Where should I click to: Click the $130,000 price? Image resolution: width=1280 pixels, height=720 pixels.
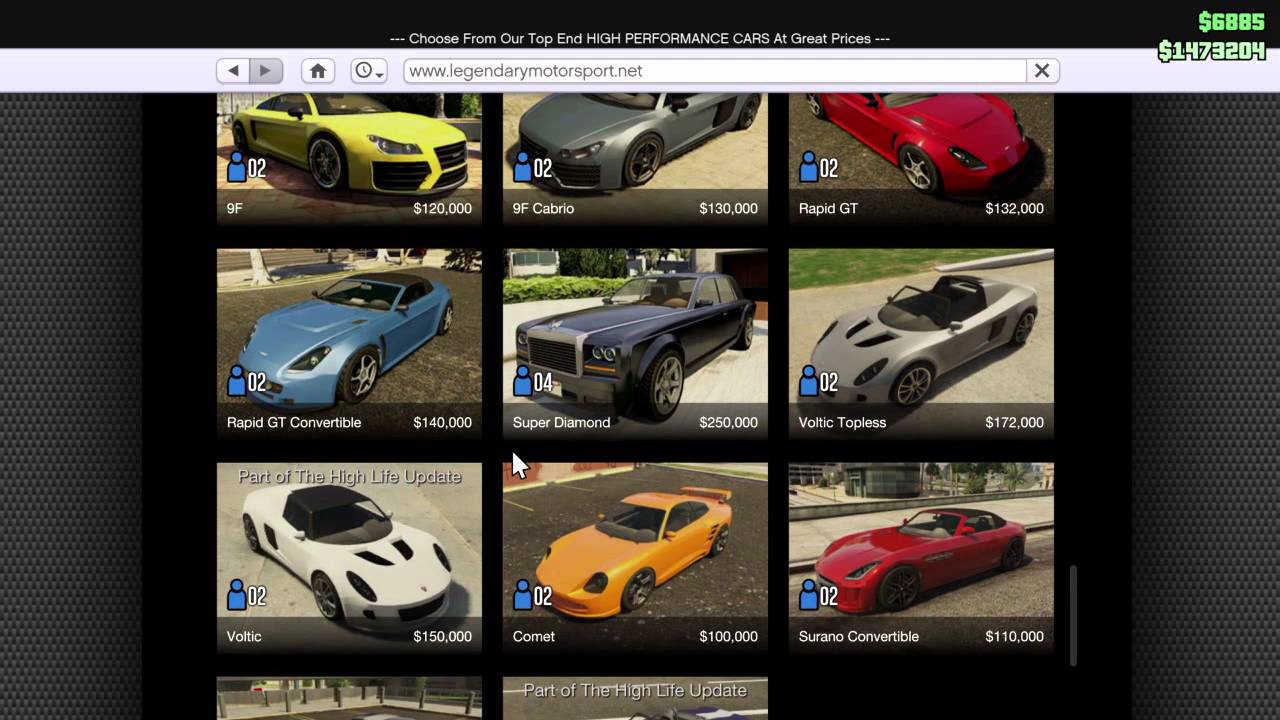point(728,208)
